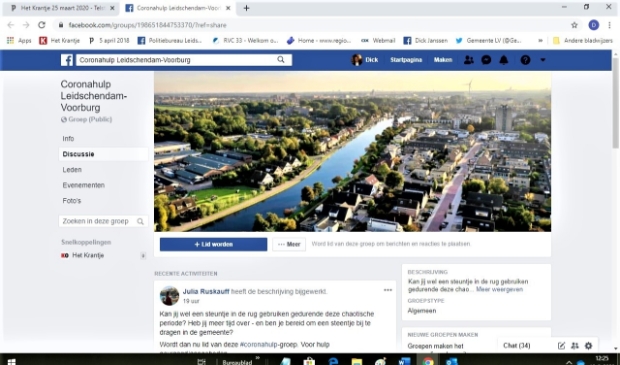Open Gemeente LV Twitter bookmark

click(x=488, y=40)
